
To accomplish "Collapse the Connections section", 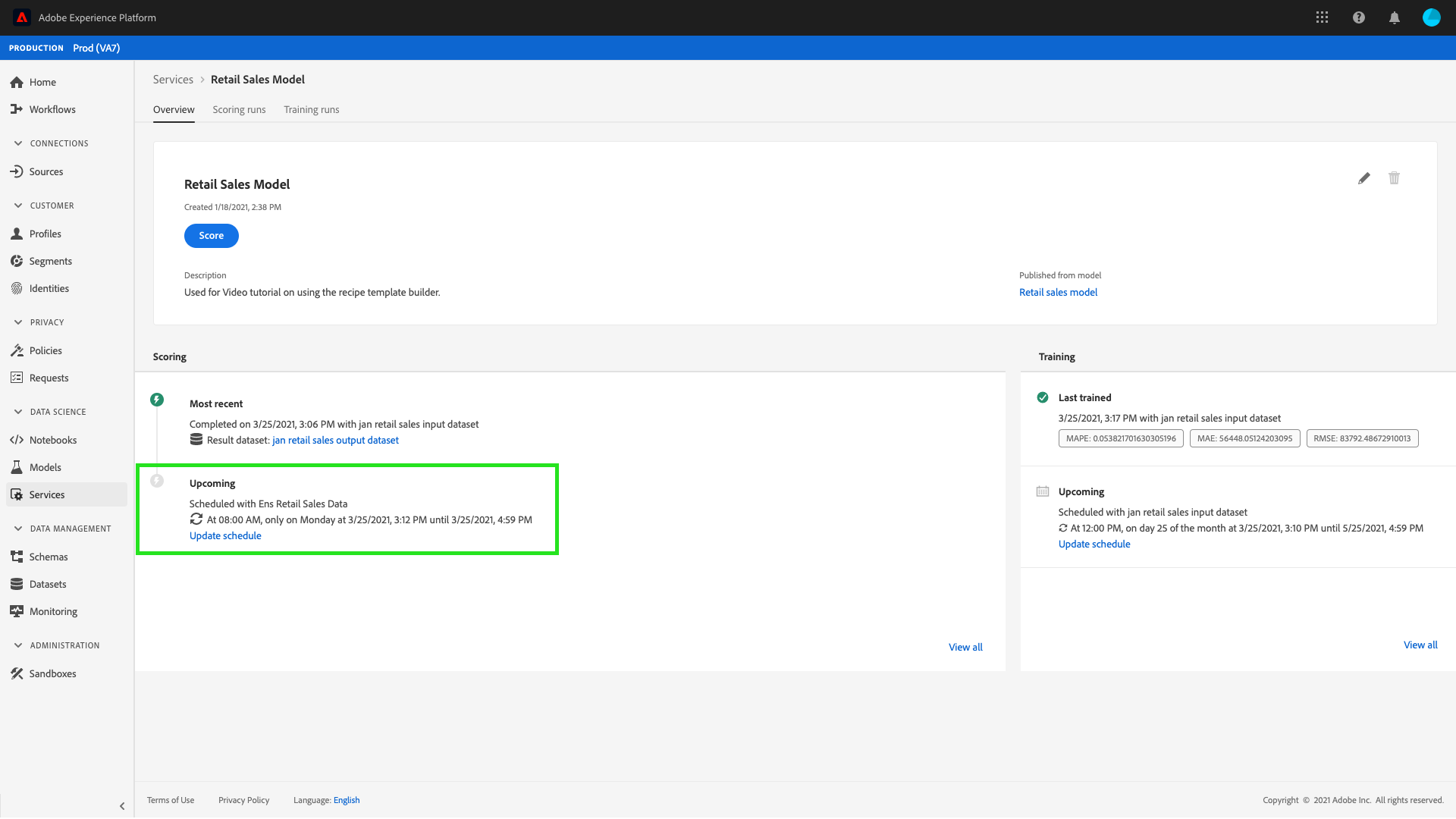I will [x=18, y=143].
